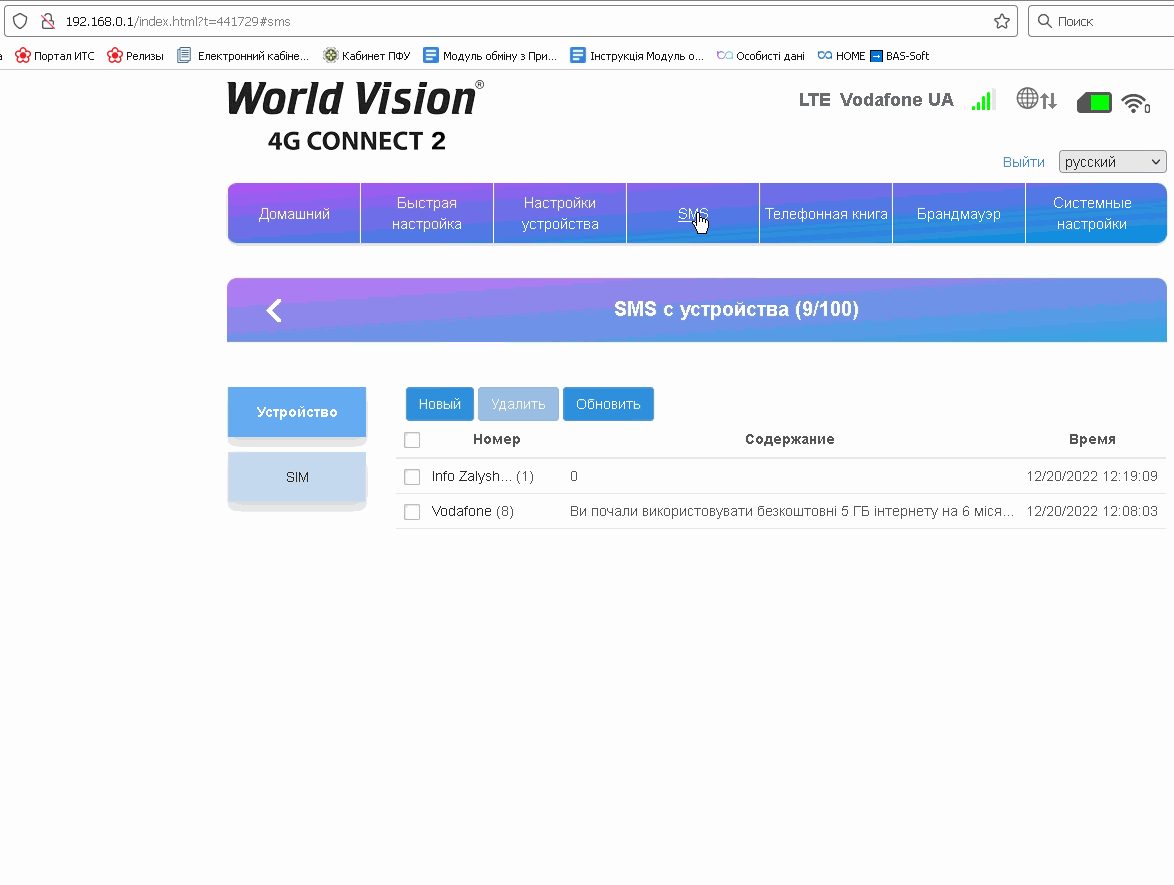Screen dimensions: 1174x885
Task: Open the Vodafone (8) conversation
Action: pyautogui.click(x=472, y=511)
